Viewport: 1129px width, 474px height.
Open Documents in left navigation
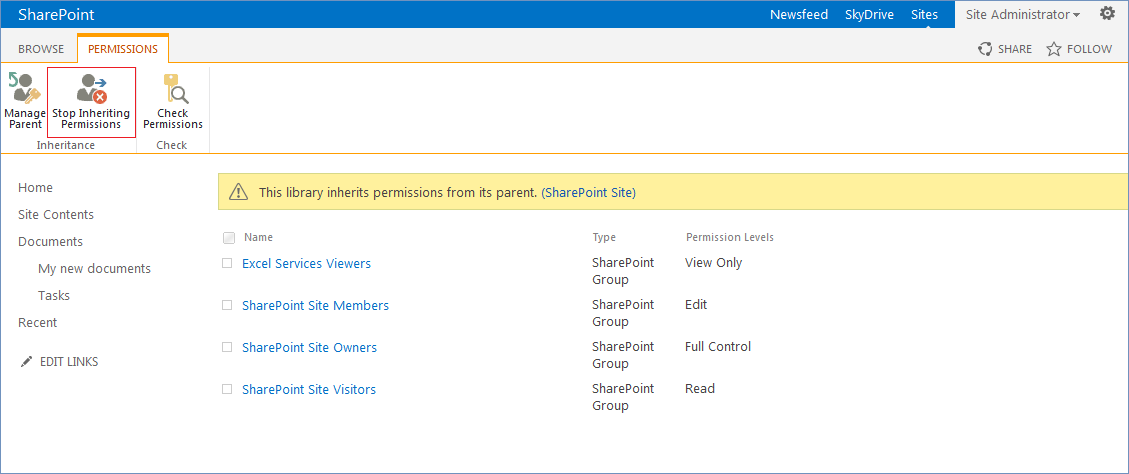click(50, 241)
